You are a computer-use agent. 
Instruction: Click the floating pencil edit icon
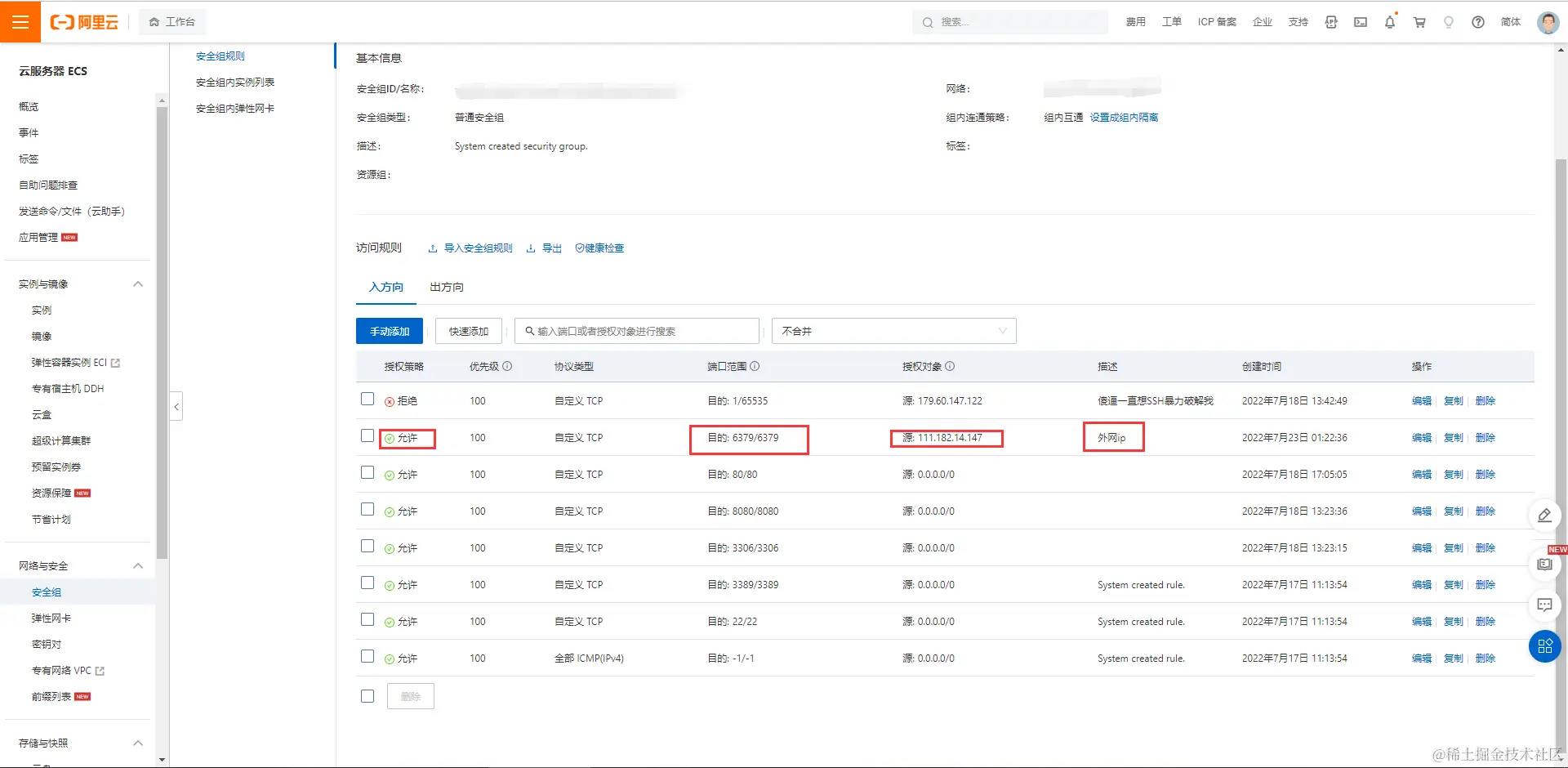coord(1545,516)
